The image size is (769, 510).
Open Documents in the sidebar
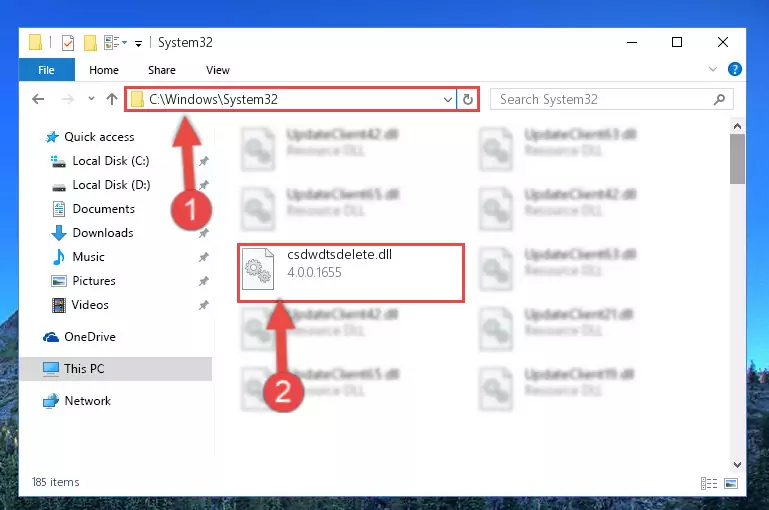pyautogui.click(x=103, y=209)
